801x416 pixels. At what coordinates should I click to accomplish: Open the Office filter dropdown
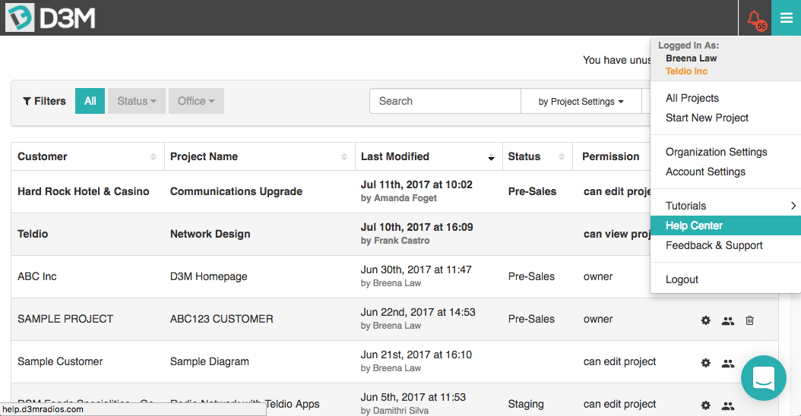click(196, 101)
